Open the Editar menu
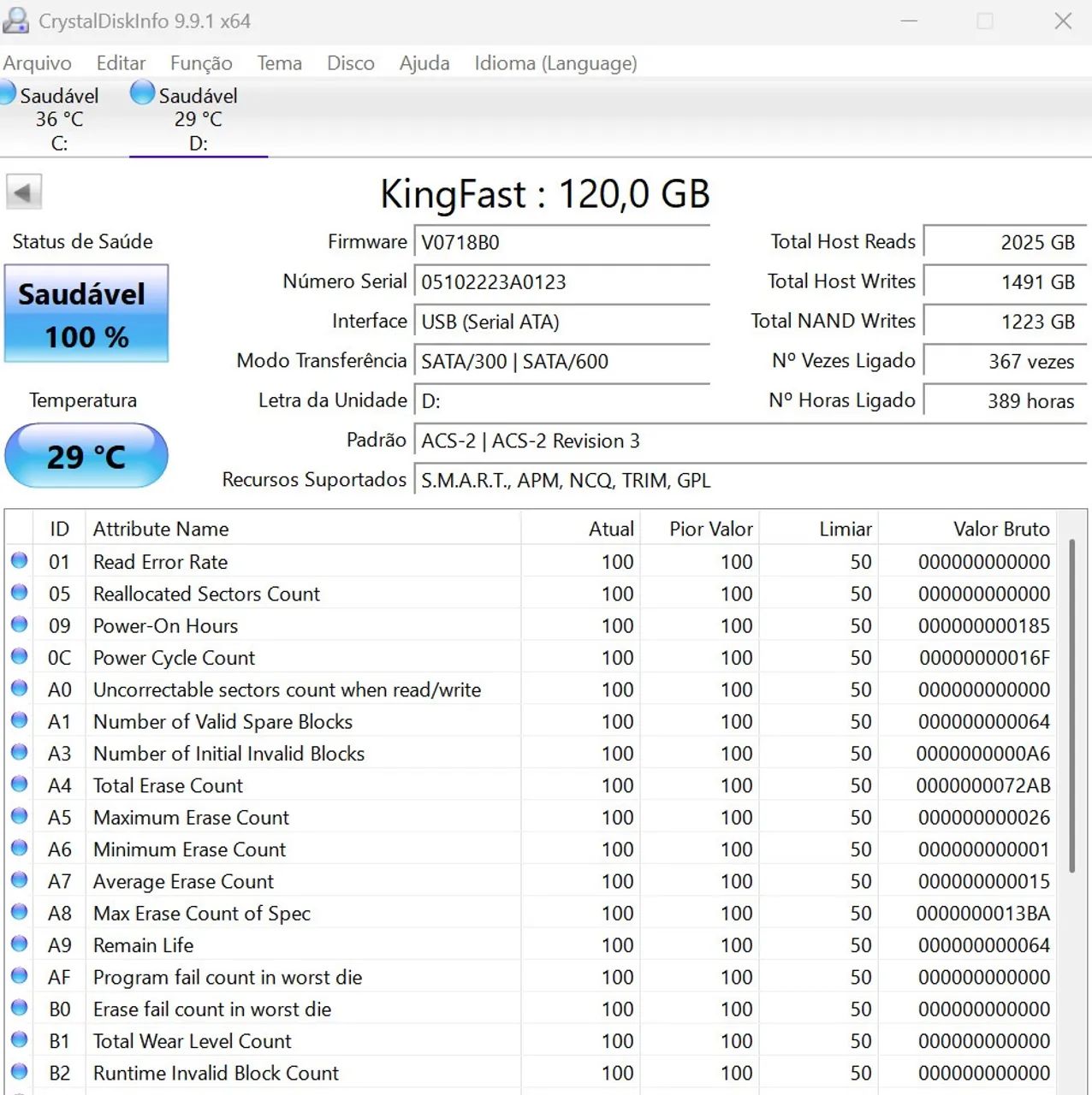Screen dimensions: 1092x1095 tap(121, 63)
